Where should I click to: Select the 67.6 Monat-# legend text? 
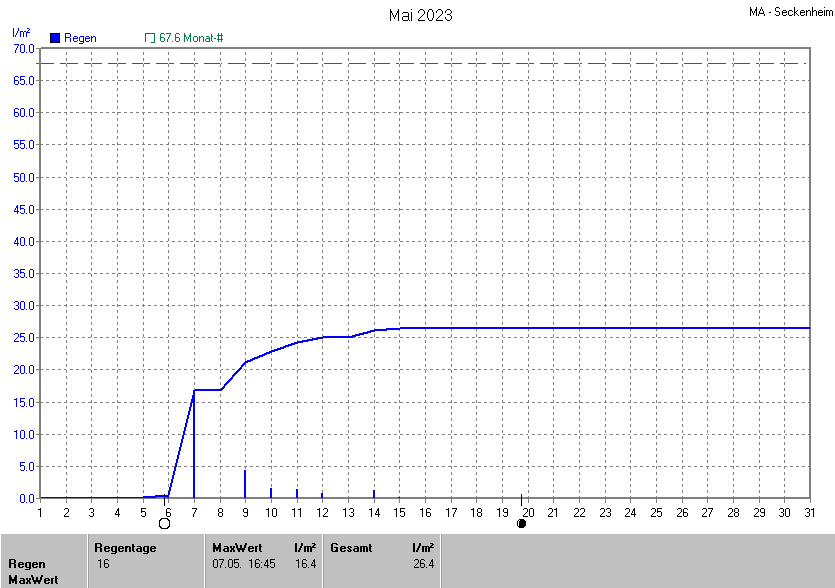click(191, 38)
